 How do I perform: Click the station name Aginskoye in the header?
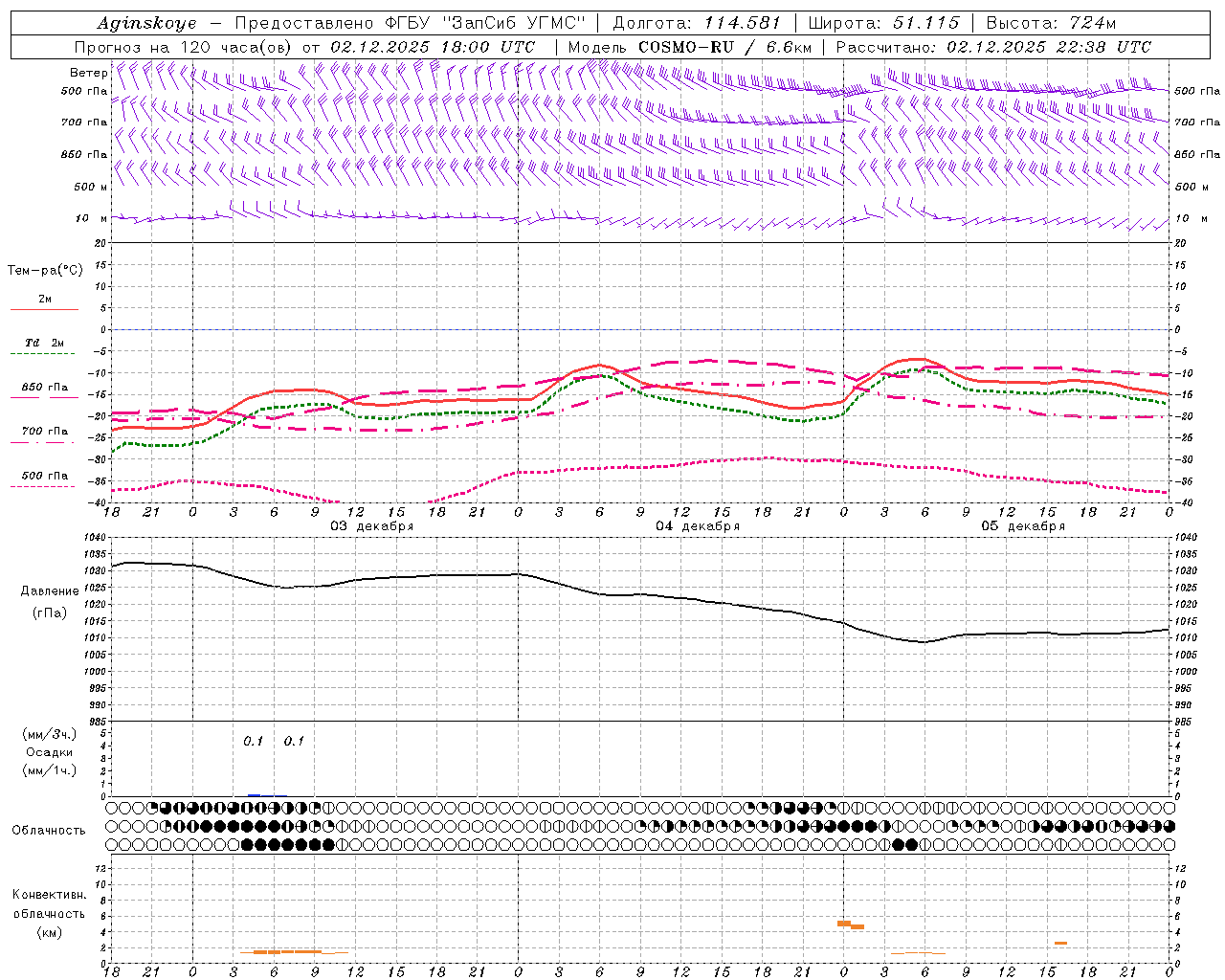[x=146, y=23]
